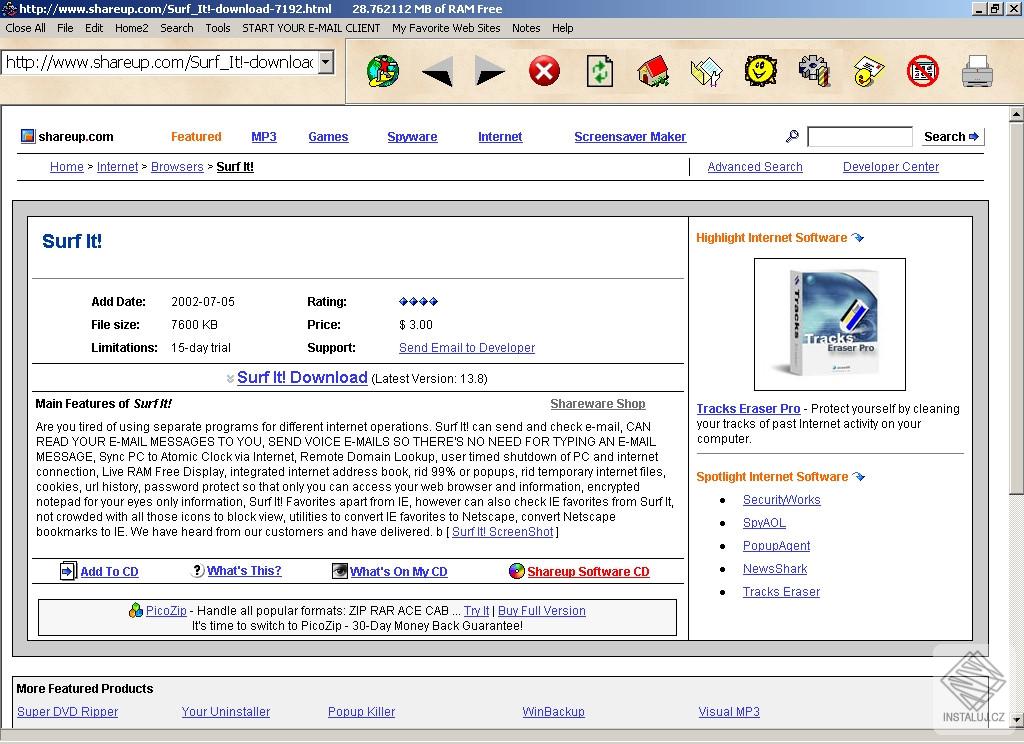Expand the address bar URL dropdown
1024x744 pixels.
pos(325,63)
